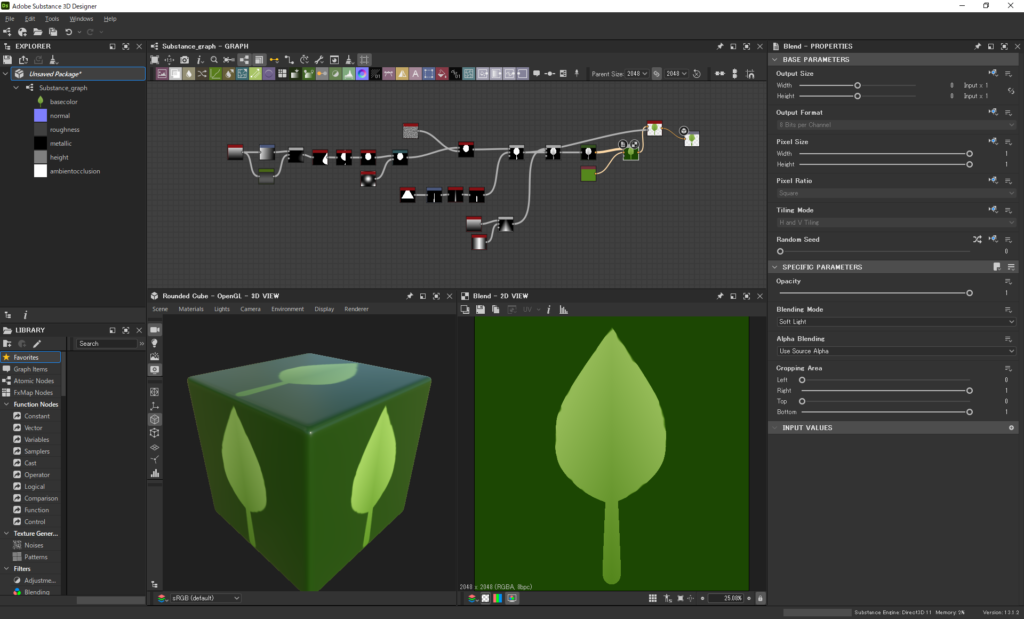Viewport: 1024px width, 619px height.
Task: Save the 2D view image with floppy icon
Action: (480, 310)
